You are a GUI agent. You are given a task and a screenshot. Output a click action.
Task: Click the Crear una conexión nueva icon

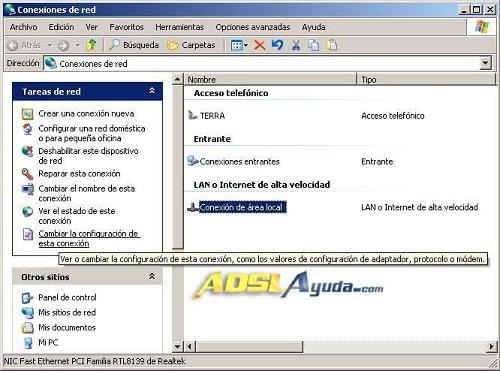(x=27, y=114)
